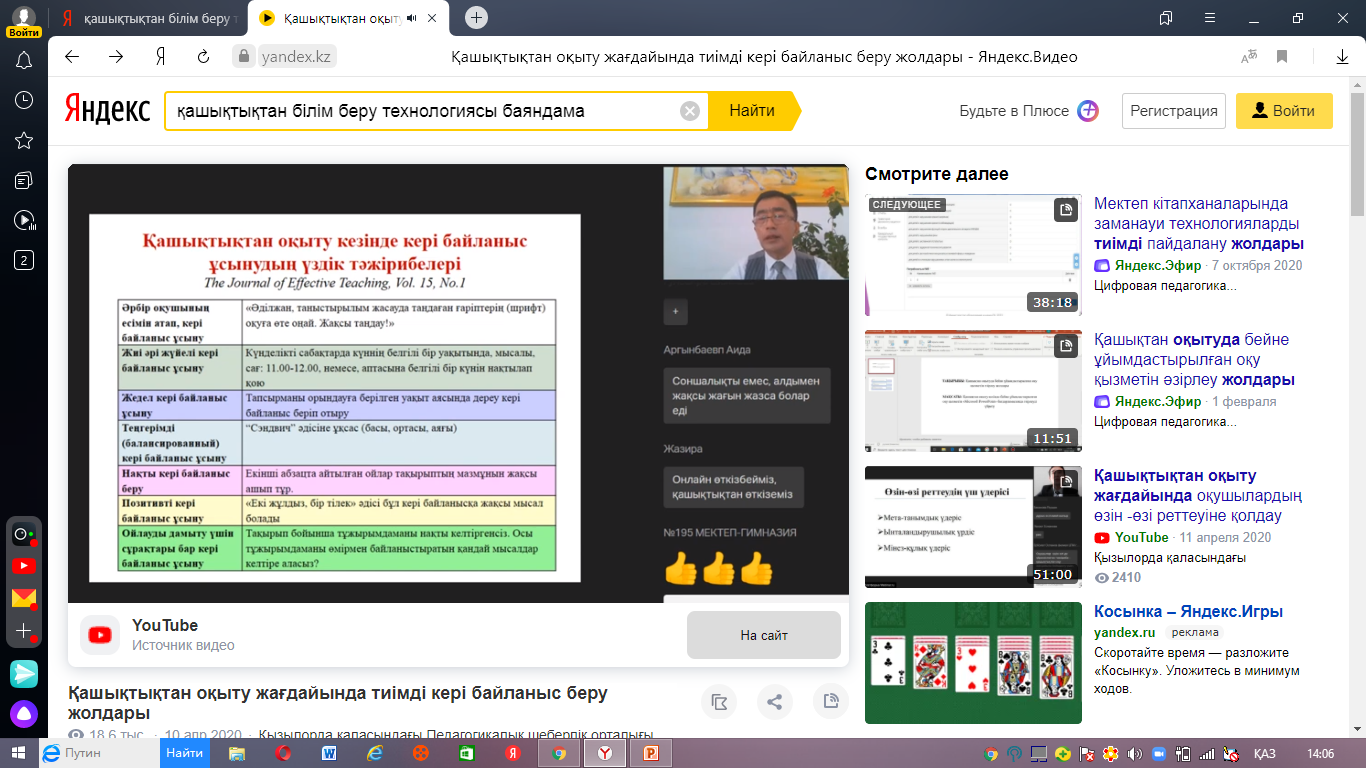The height and width of the screenshot is (768, 1366).
Task: Open browsing history clock icon
Action: coord(24,100)
